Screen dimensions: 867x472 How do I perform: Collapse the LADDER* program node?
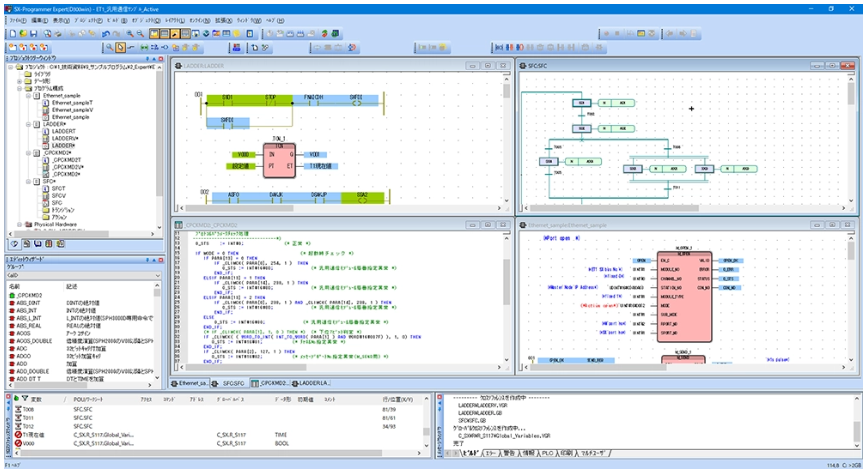[28, 123]
